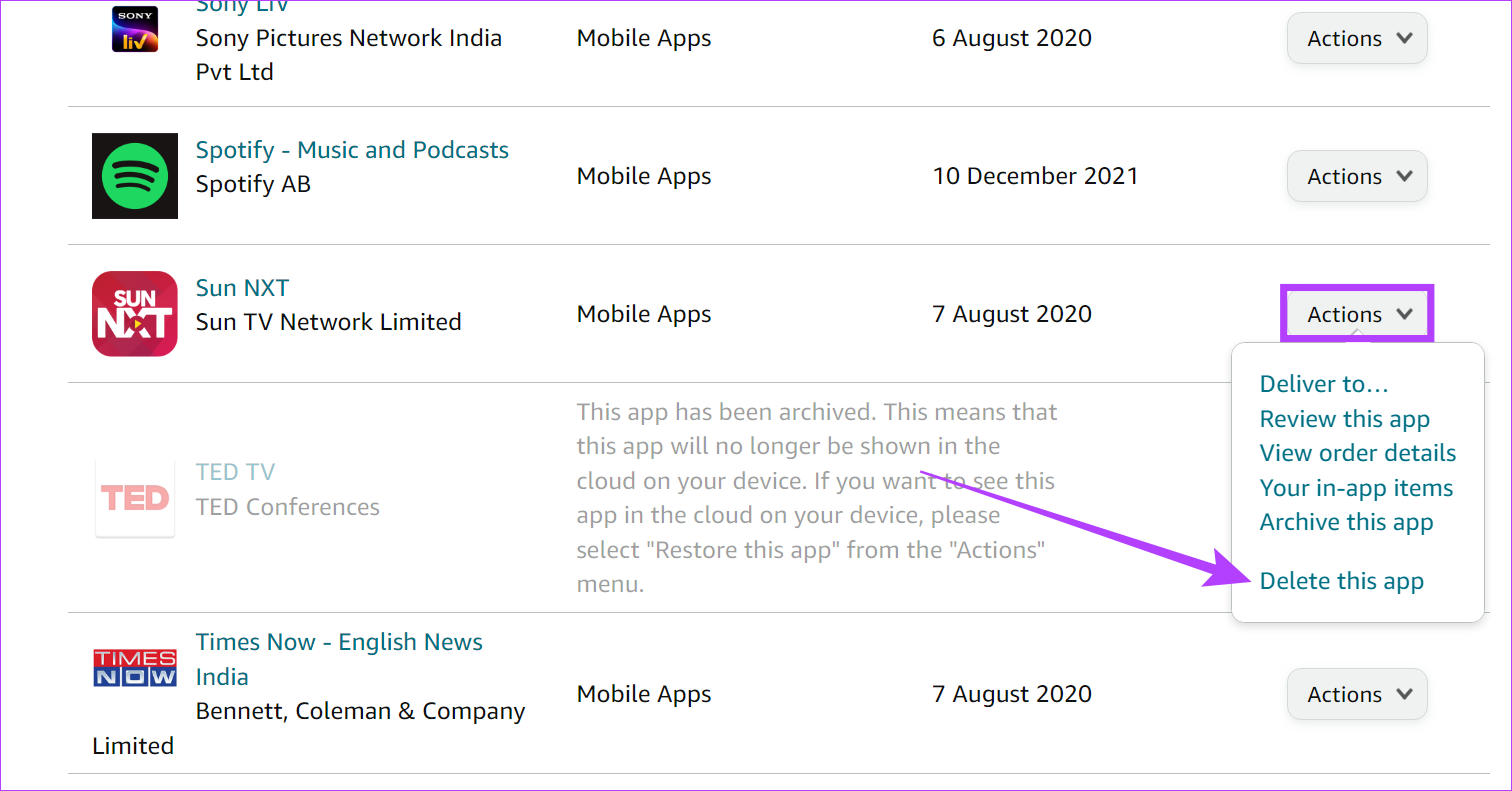Viewport: 1512px width, 791px height.
Task: Click the Times Now app icon
Action: click(135, 668)
